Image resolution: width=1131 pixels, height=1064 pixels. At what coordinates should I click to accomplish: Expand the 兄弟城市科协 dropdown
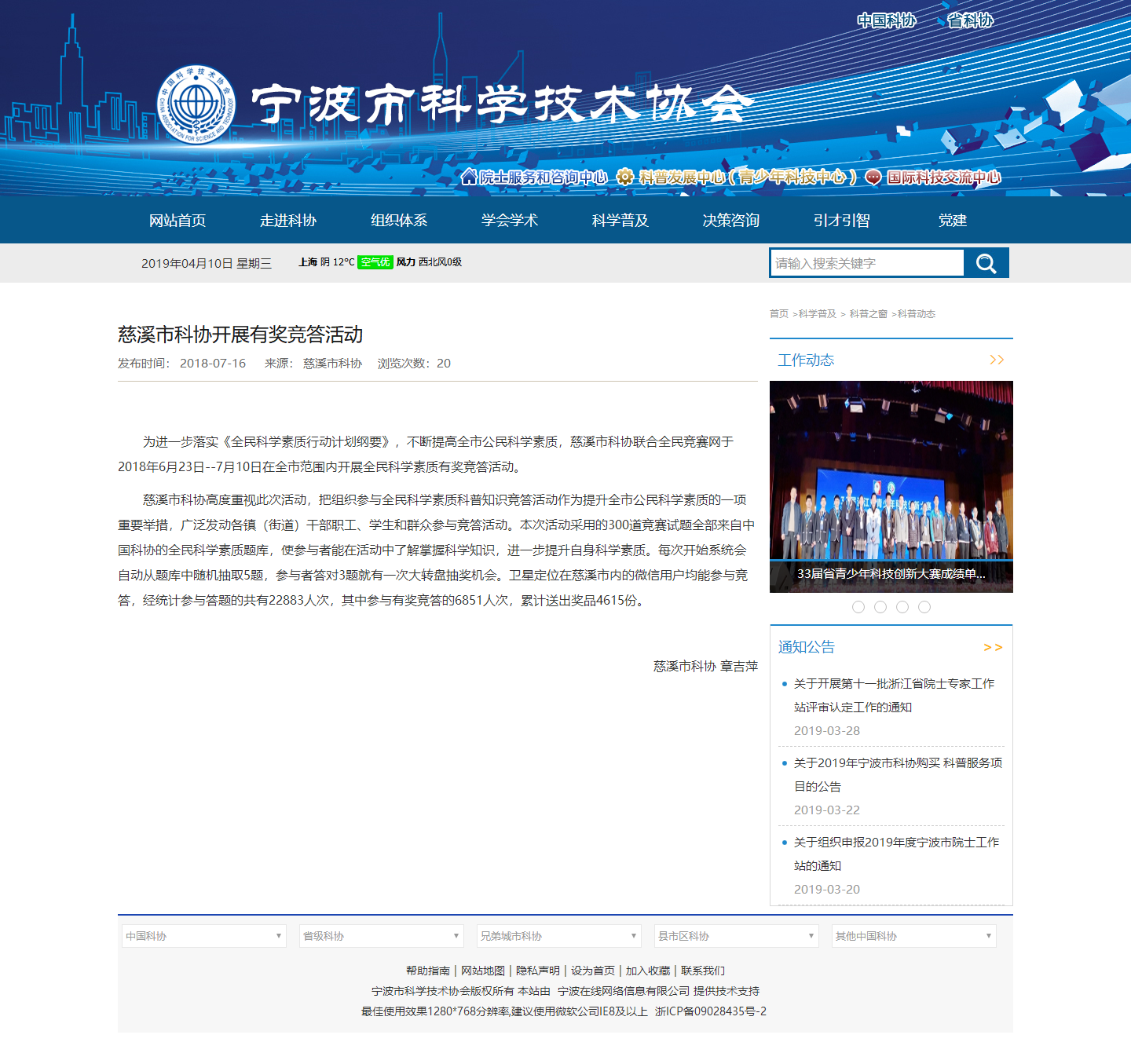pos(559,936)
